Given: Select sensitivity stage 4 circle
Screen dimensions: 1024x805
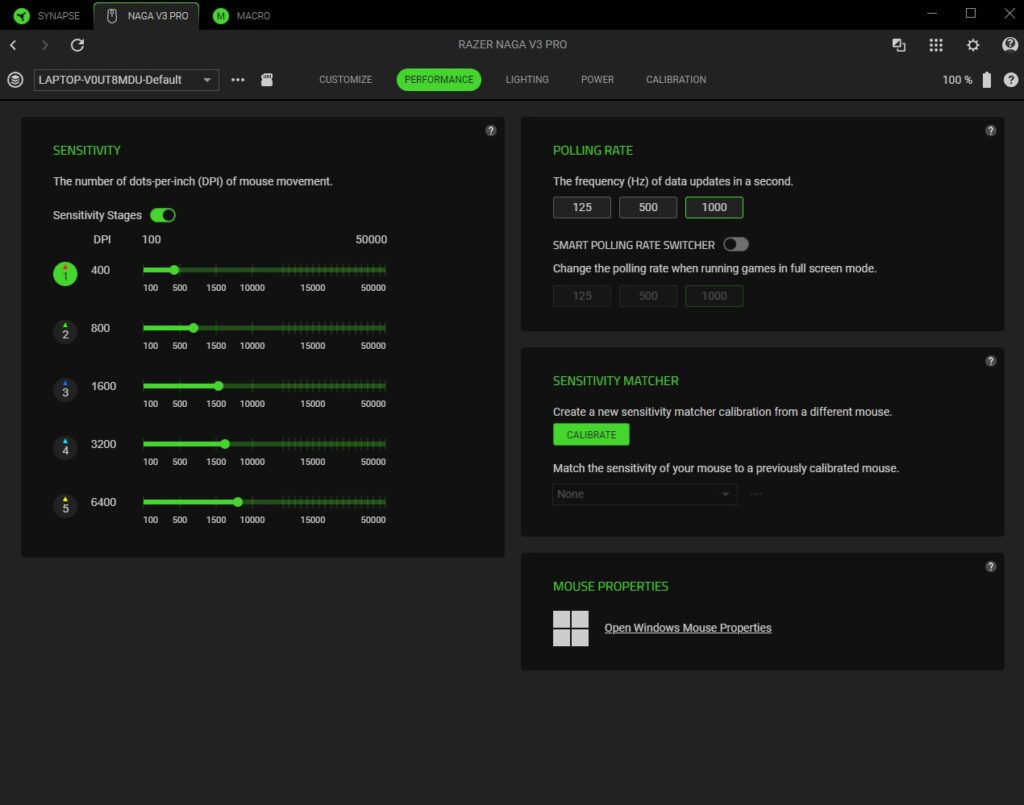Looking at the screenshot, I should [x=65, y=448].
